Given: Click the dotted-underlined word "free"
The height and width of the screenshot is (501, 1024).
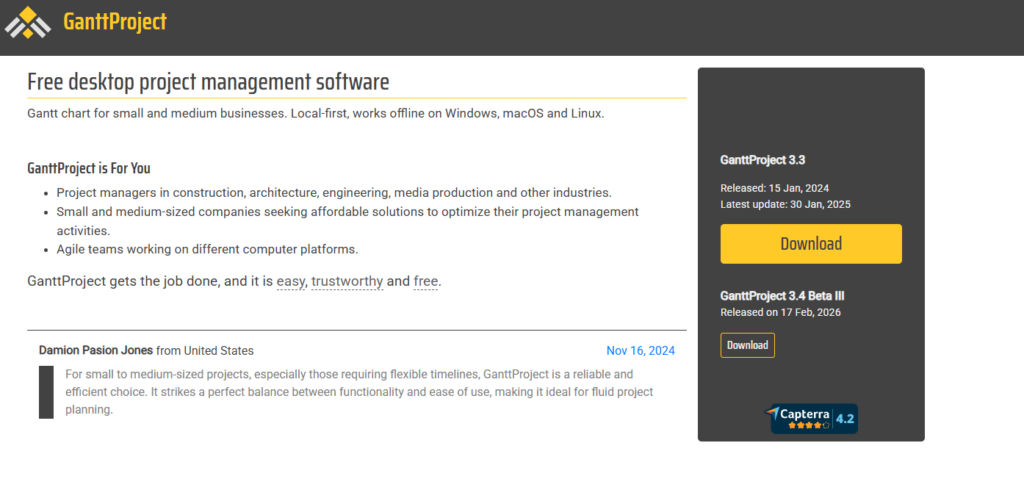Looking at the screenshot, I should coord(425,282).
